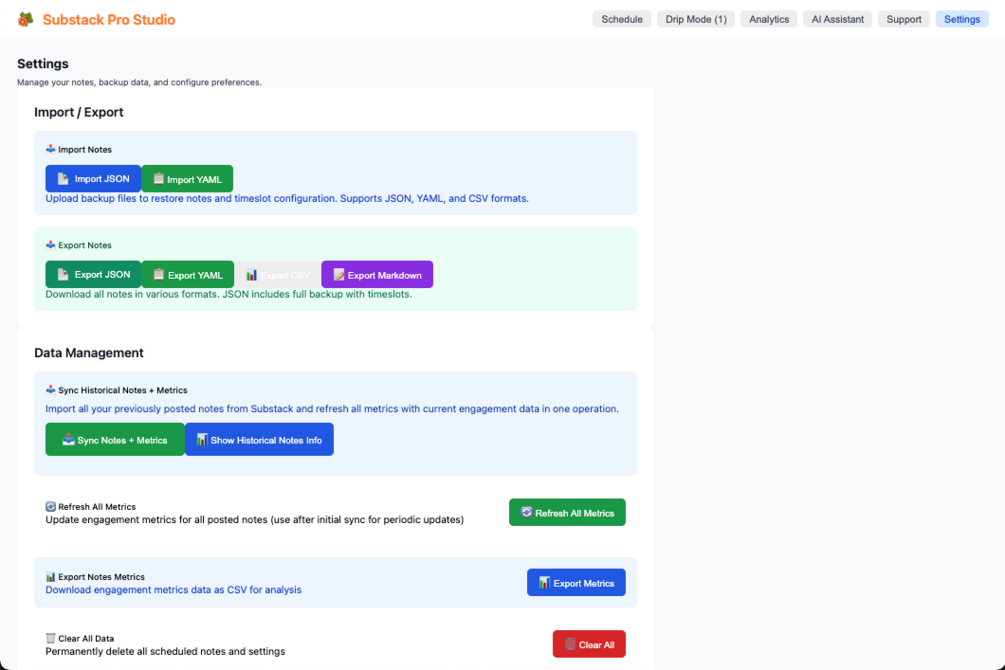Click the memo icon inside the Export Markdown button
Screen dimensions: 1005x670
[x=339, y=275]
